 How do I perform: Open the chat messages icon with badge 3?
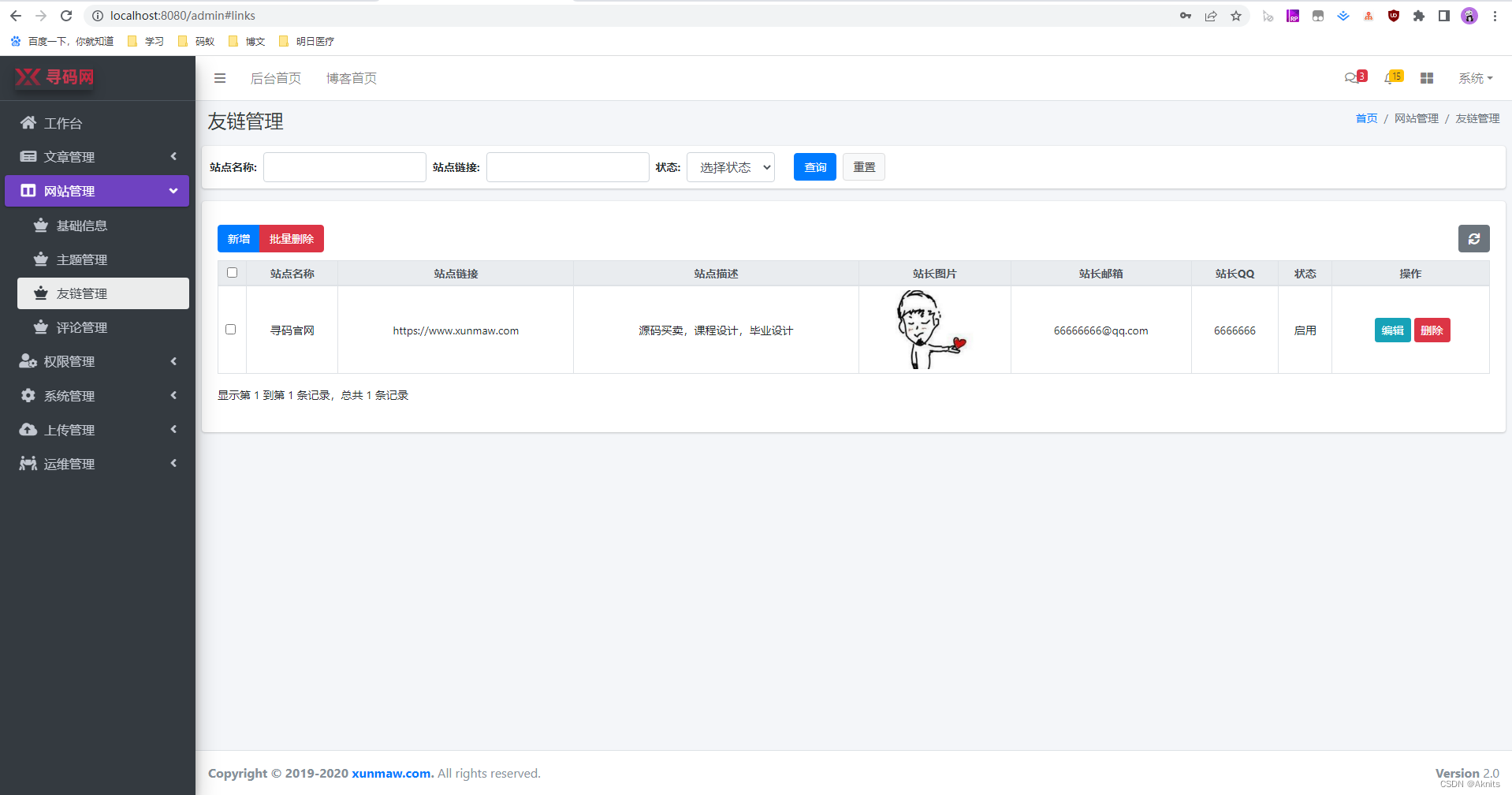coord(1355,77)
